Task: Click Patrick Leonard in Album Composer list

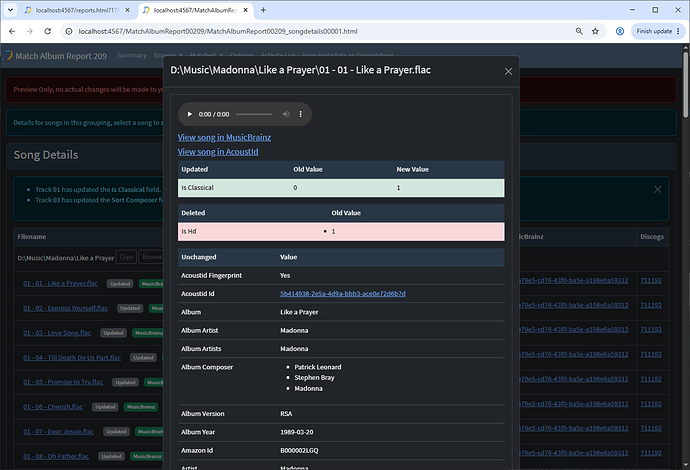Action: [x=318, y=367]
